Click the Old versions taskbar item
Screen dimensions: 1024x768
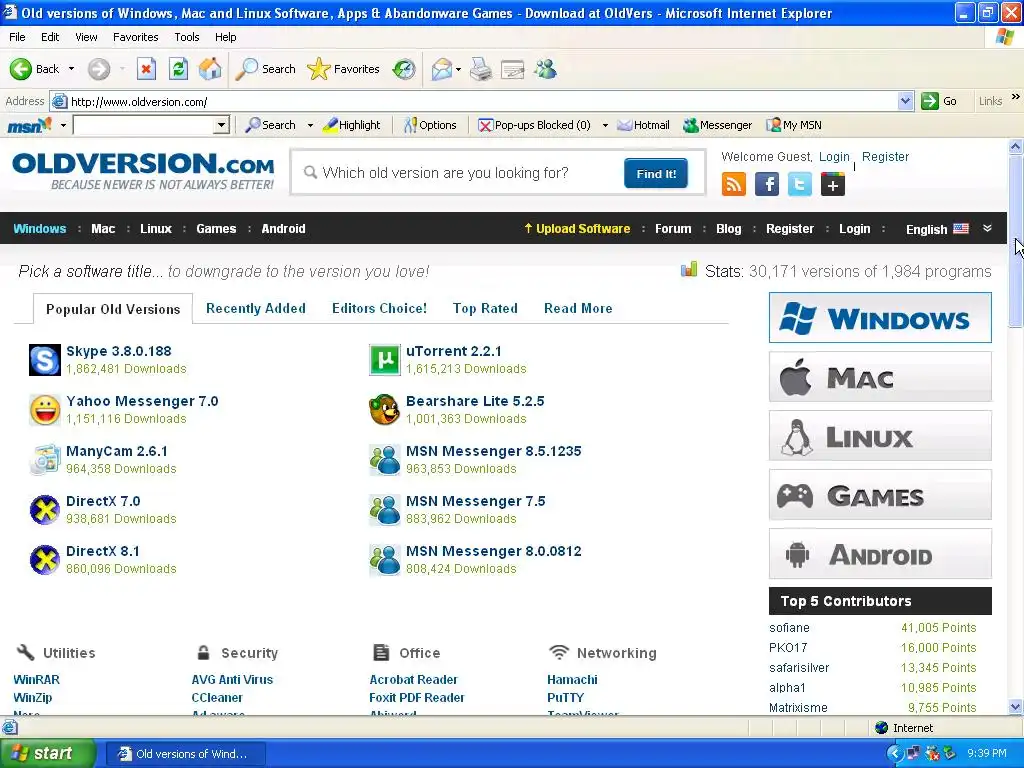185,754
